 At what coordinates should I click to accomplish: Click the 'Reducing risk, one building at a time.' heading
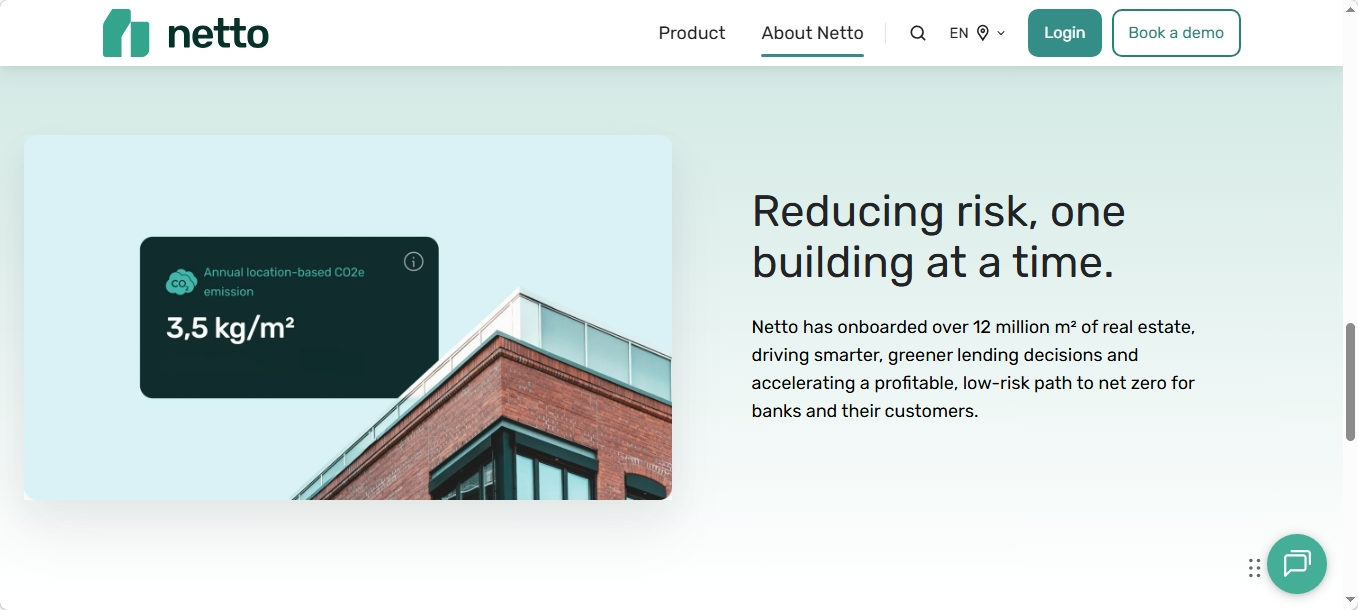click(x=939, y=237)
